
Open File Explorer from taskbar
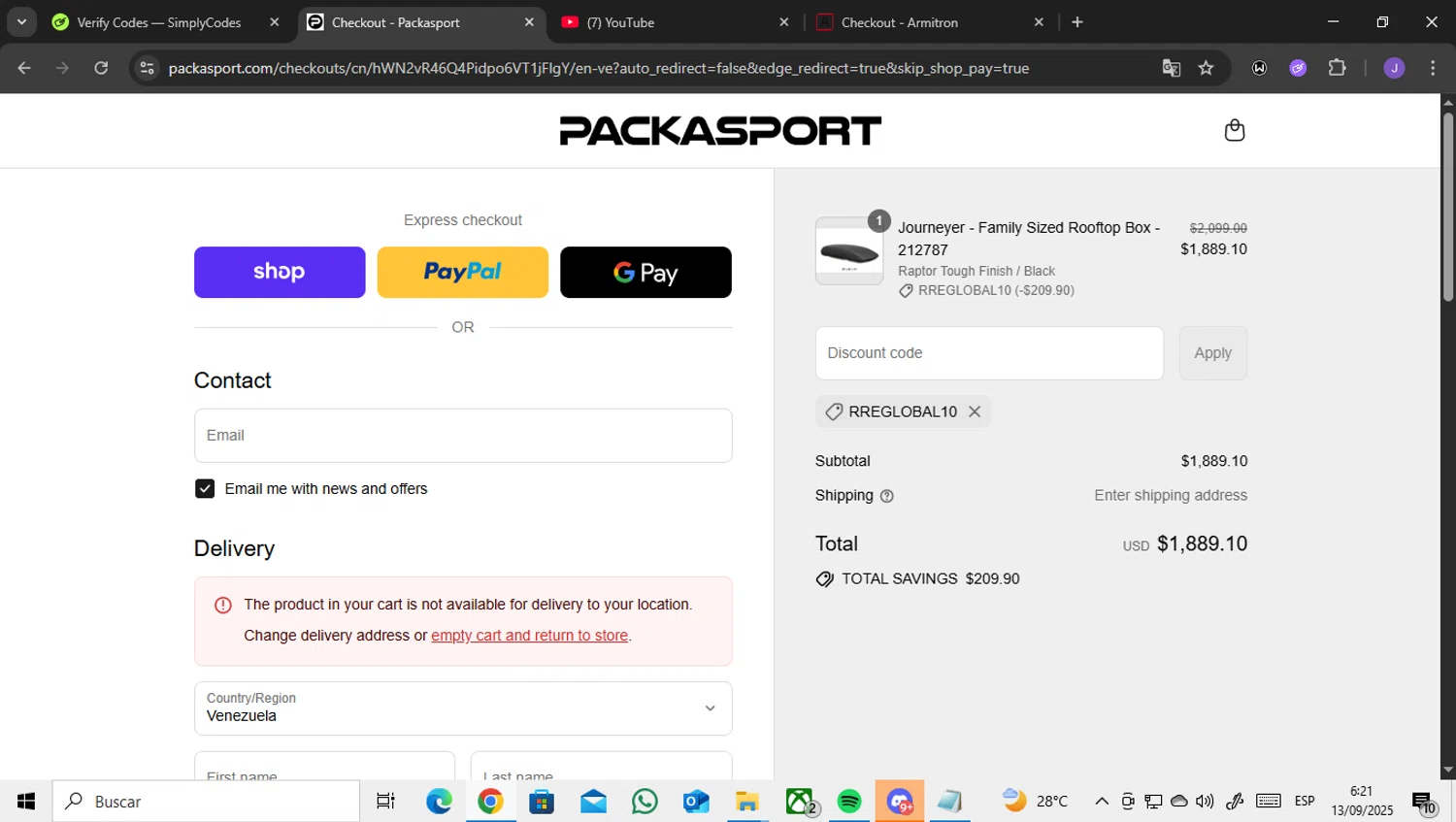click(746, 802)
